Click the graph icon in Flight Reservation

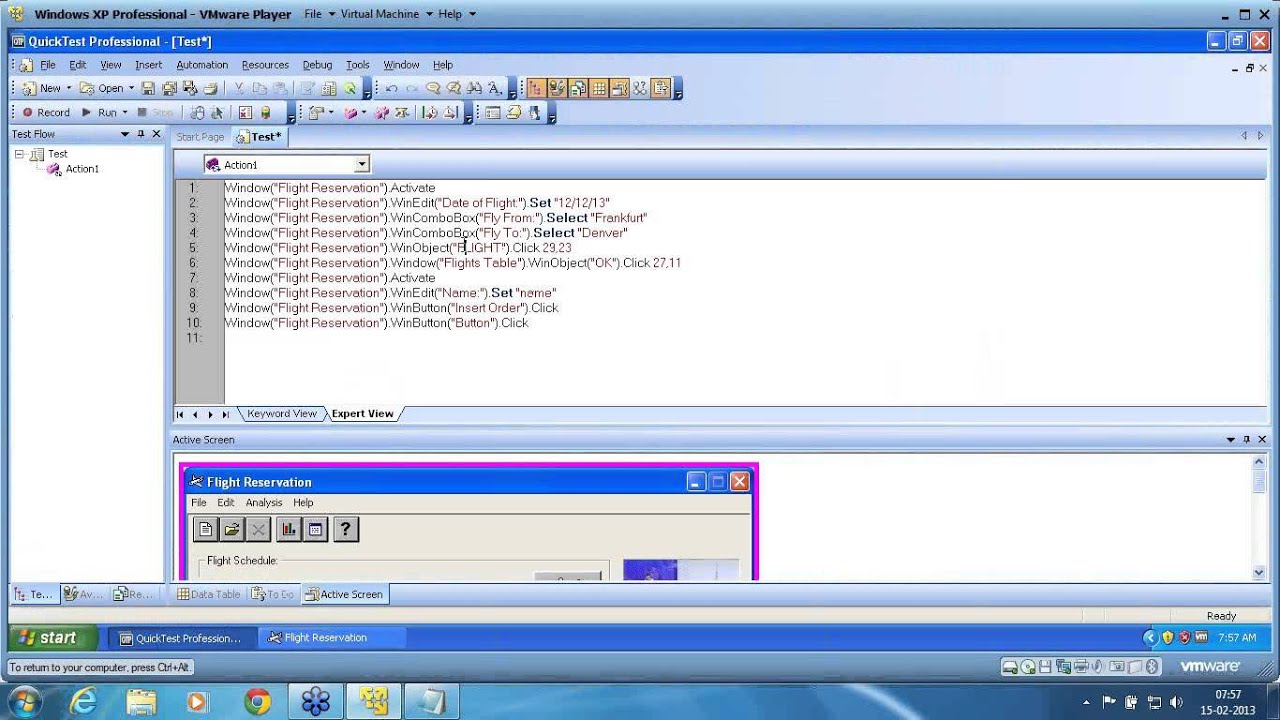tap(288, 530)
